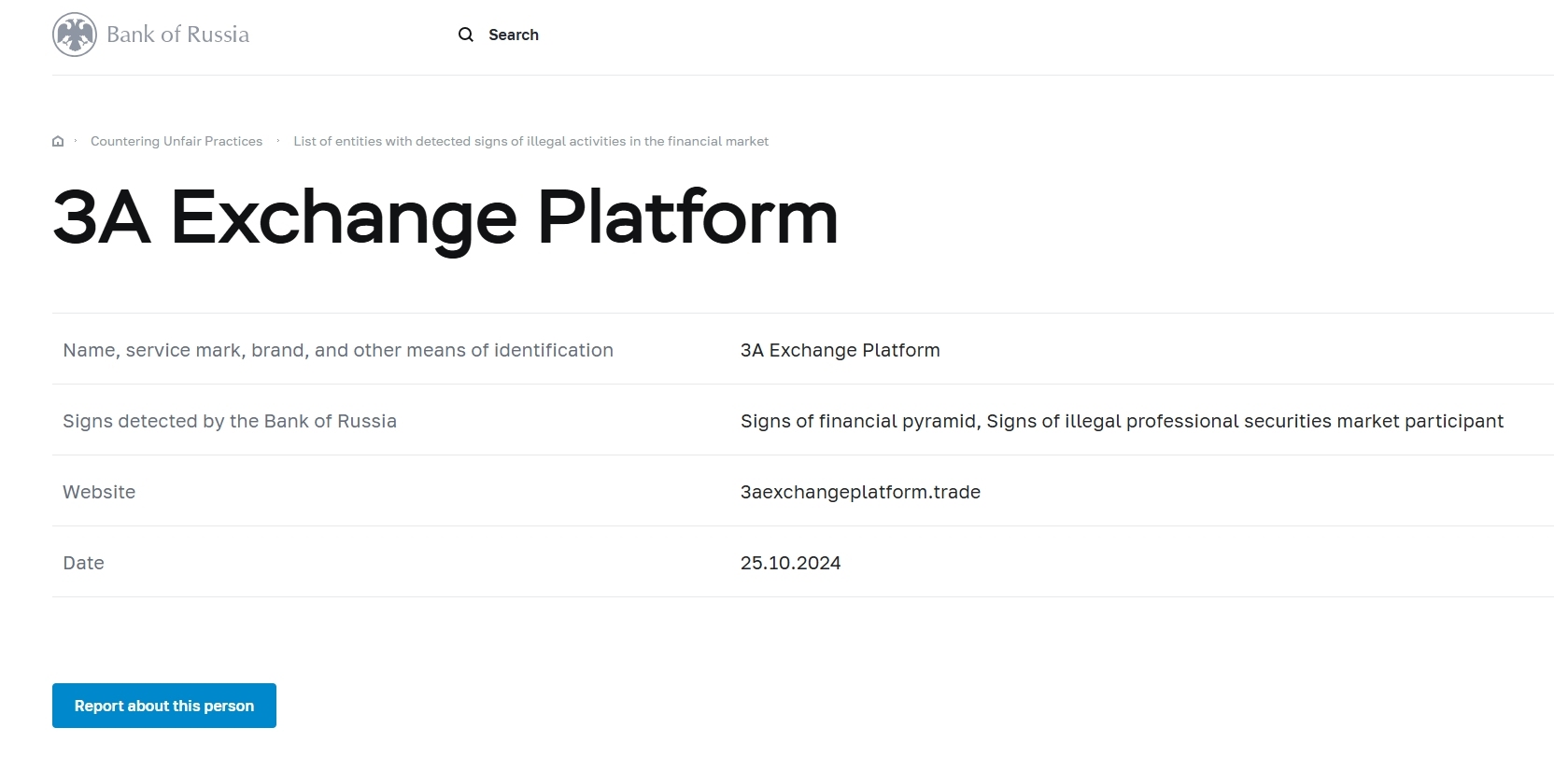Go to homepage via breadcrumb house icon
This screenshot has width=1554, height=784.
tap(58, 141)
